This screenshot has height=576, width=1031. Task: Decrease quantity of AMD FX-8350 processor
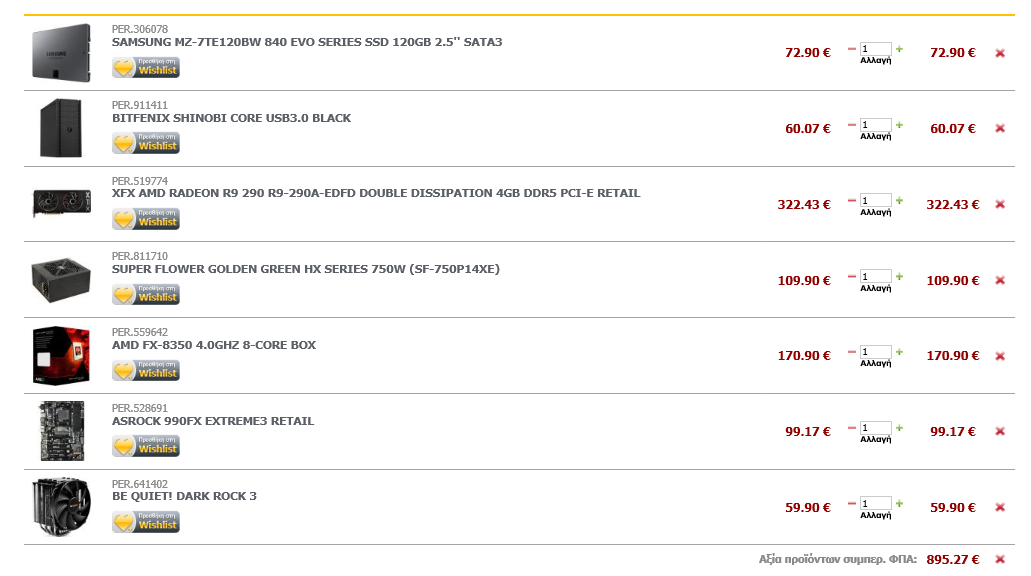tap(851, 352)
